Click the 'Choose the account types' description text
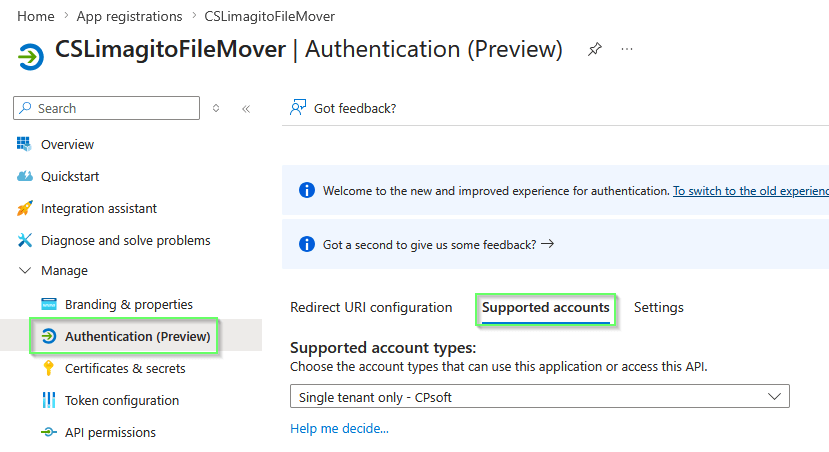This screenshot has height=452, width=829. tap(499, 366)
